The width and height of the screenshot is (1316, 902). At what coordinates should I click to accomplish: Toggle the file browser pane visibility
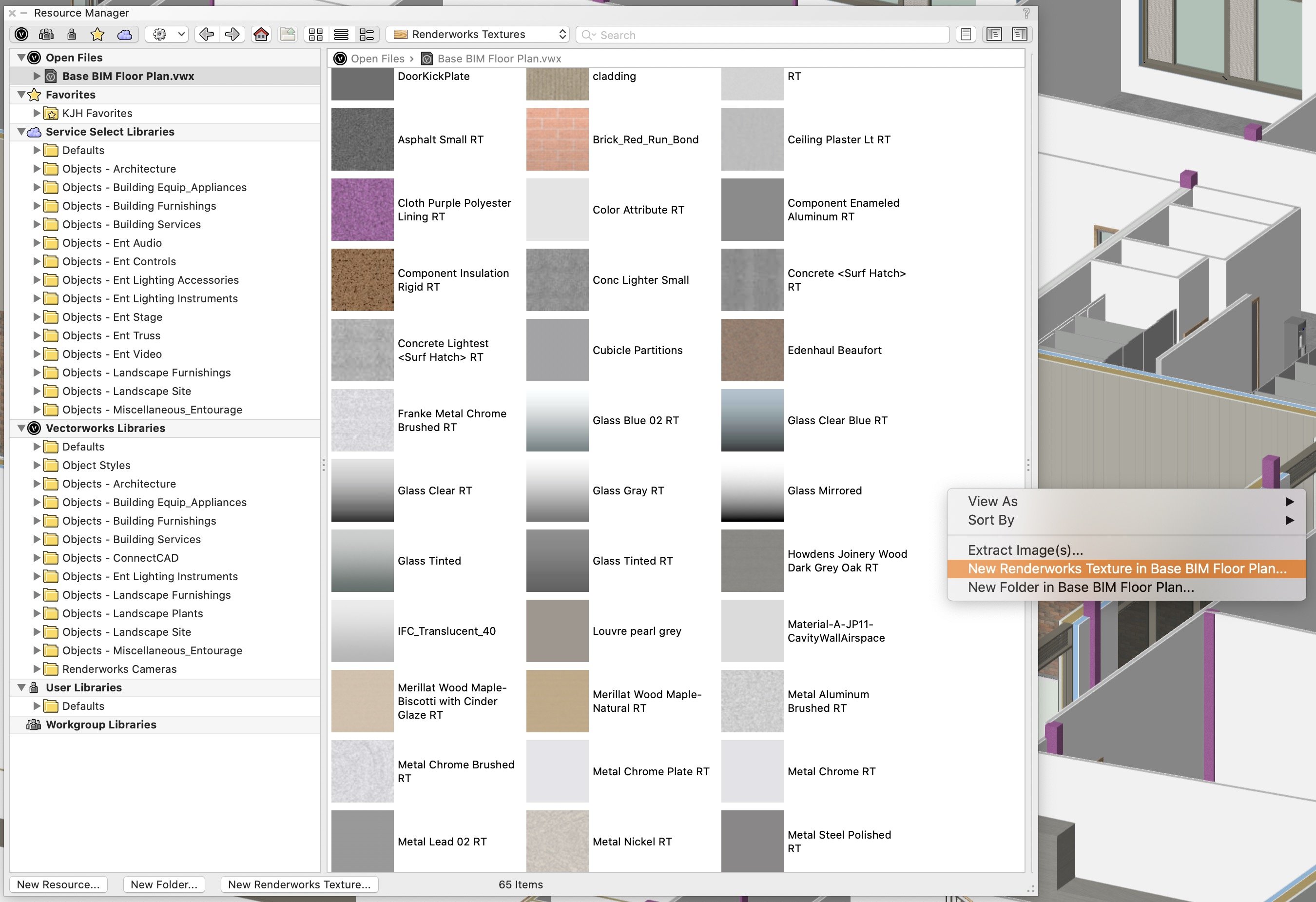[x=994, y=35]
